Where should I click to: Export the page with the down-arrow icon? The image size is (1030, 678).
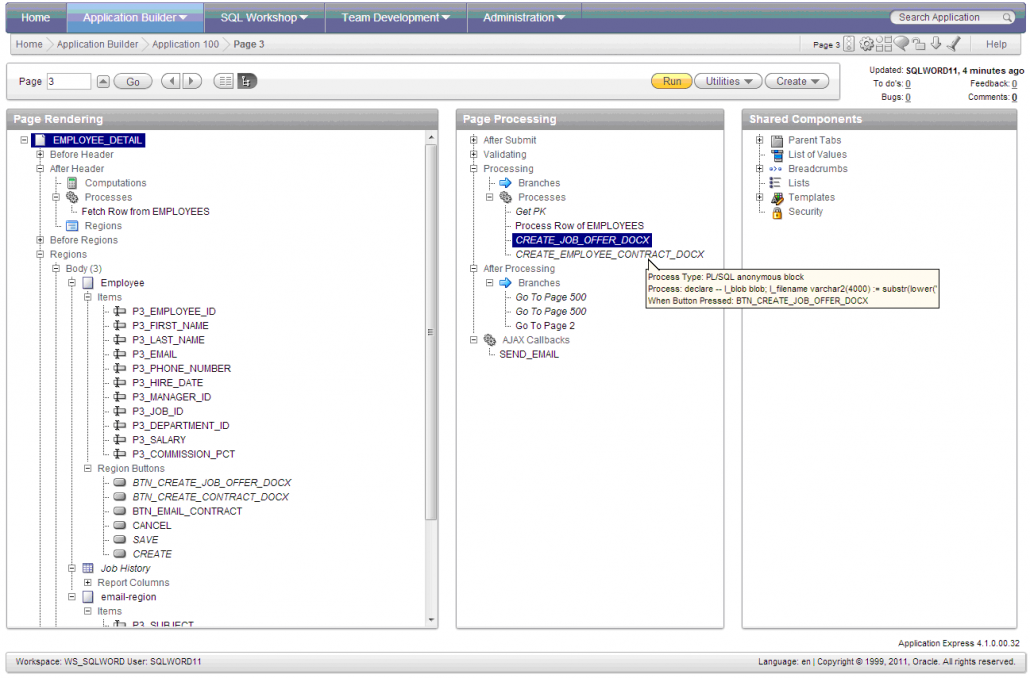coord(936,43)
